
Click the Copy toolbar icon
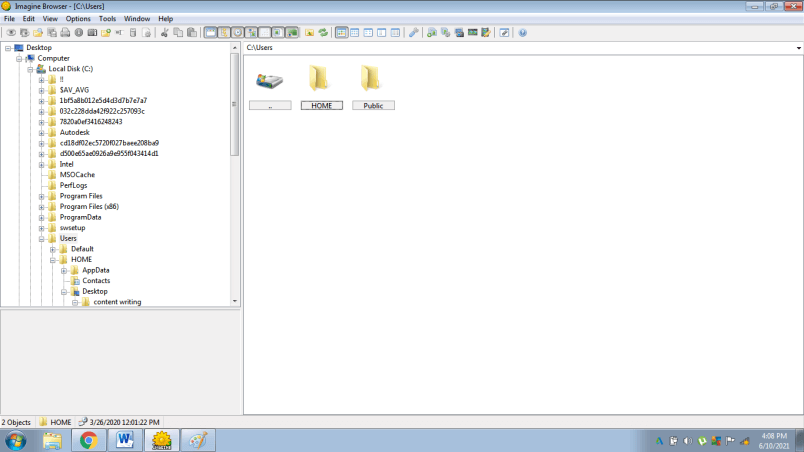(x=178, y=33)
